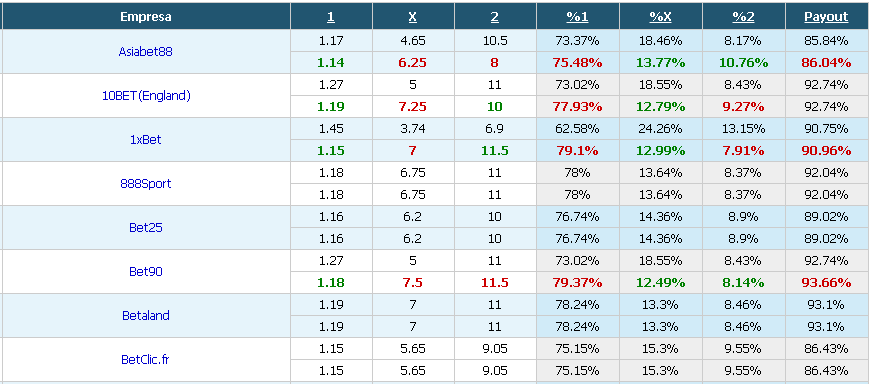Select the Bet90 current payout 93.66%
Image resolution: width=873 pixels, height=384 pixels.
tap(826, 283)
